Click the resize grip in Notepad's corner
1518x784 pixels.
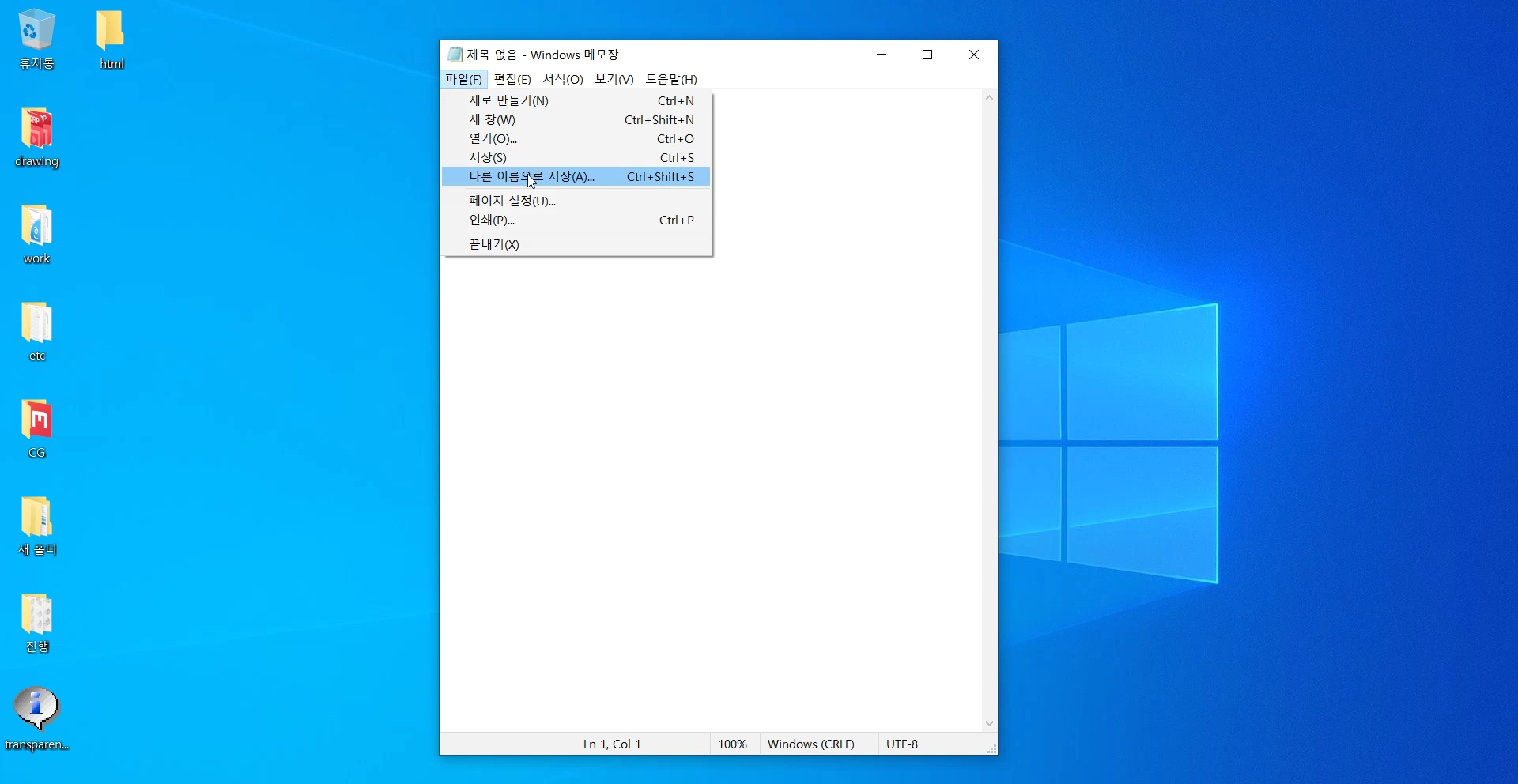coord(991,748)
